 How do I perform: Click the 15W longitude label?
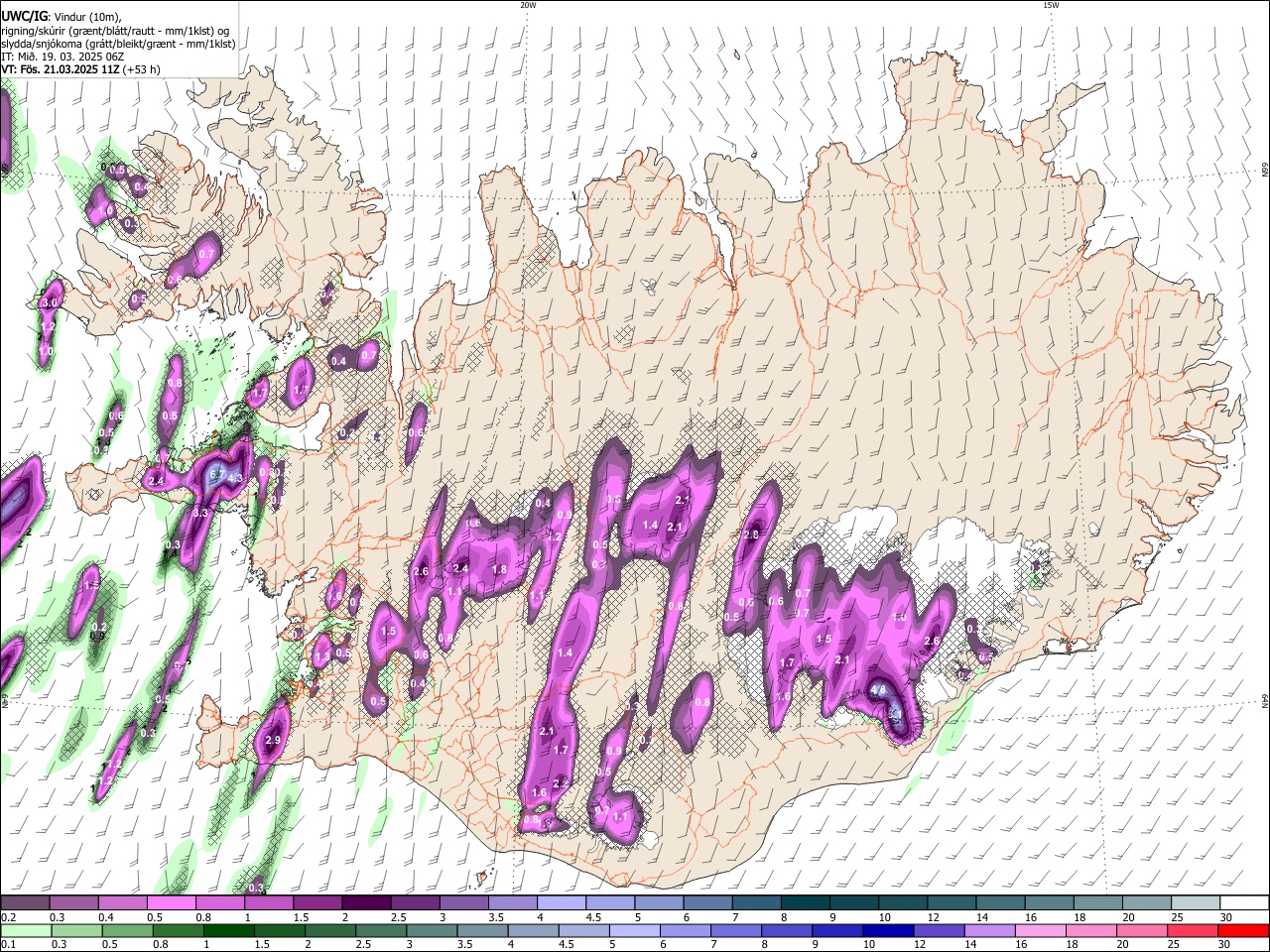click(x=1051, y=5)
